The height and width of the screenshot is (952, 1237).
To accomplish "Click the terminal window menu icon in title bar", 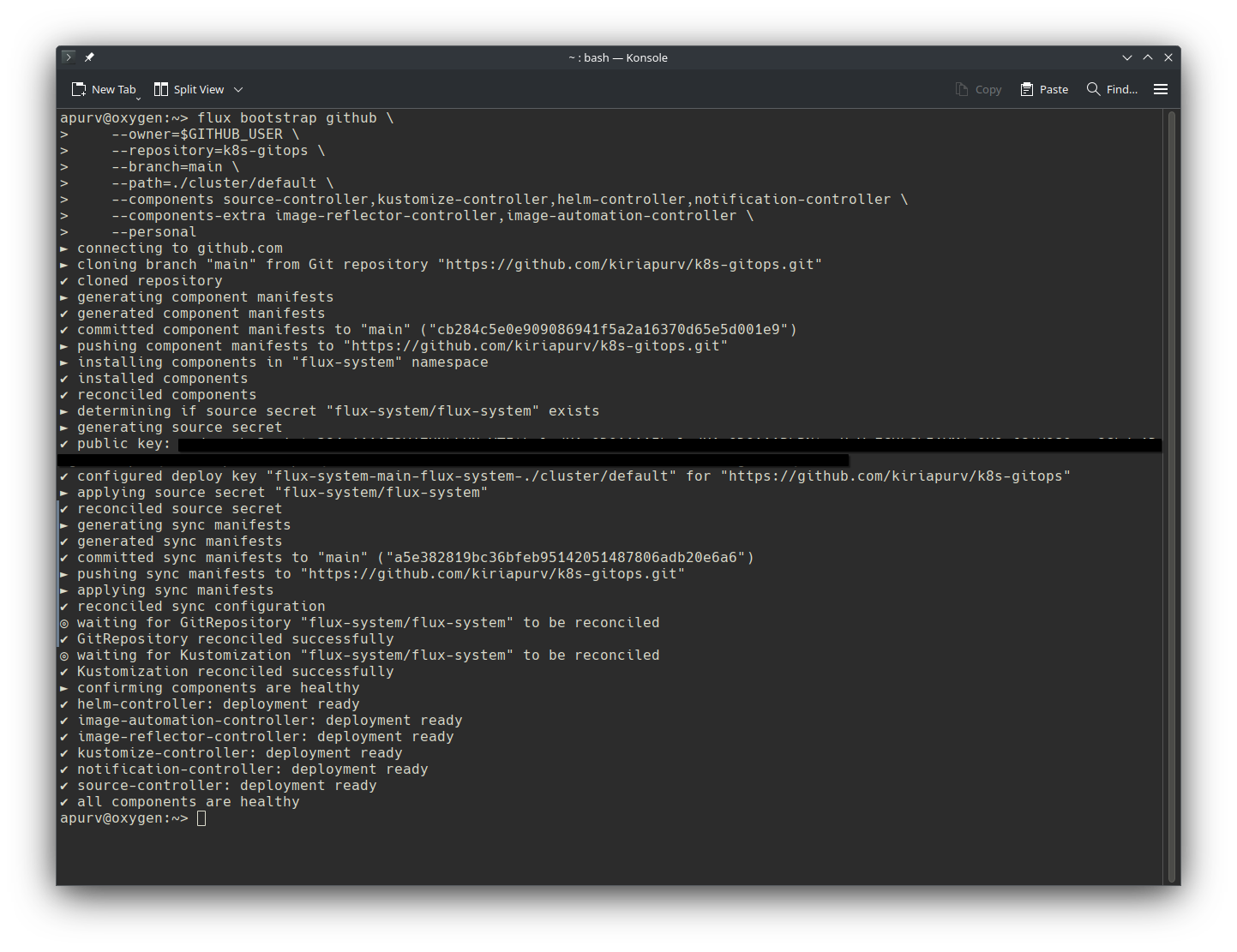I will [69, 57].
